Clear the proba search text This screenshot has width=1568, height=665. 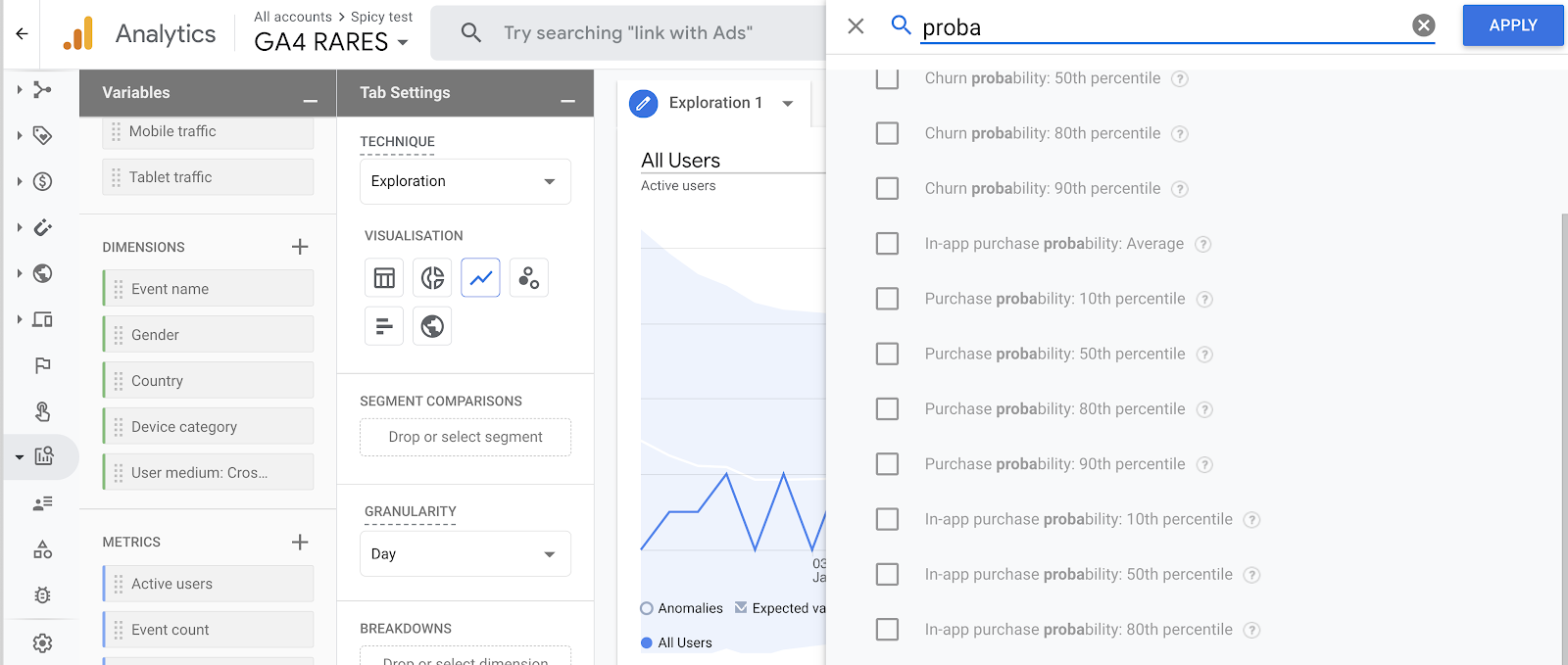tap(1423, 26)
